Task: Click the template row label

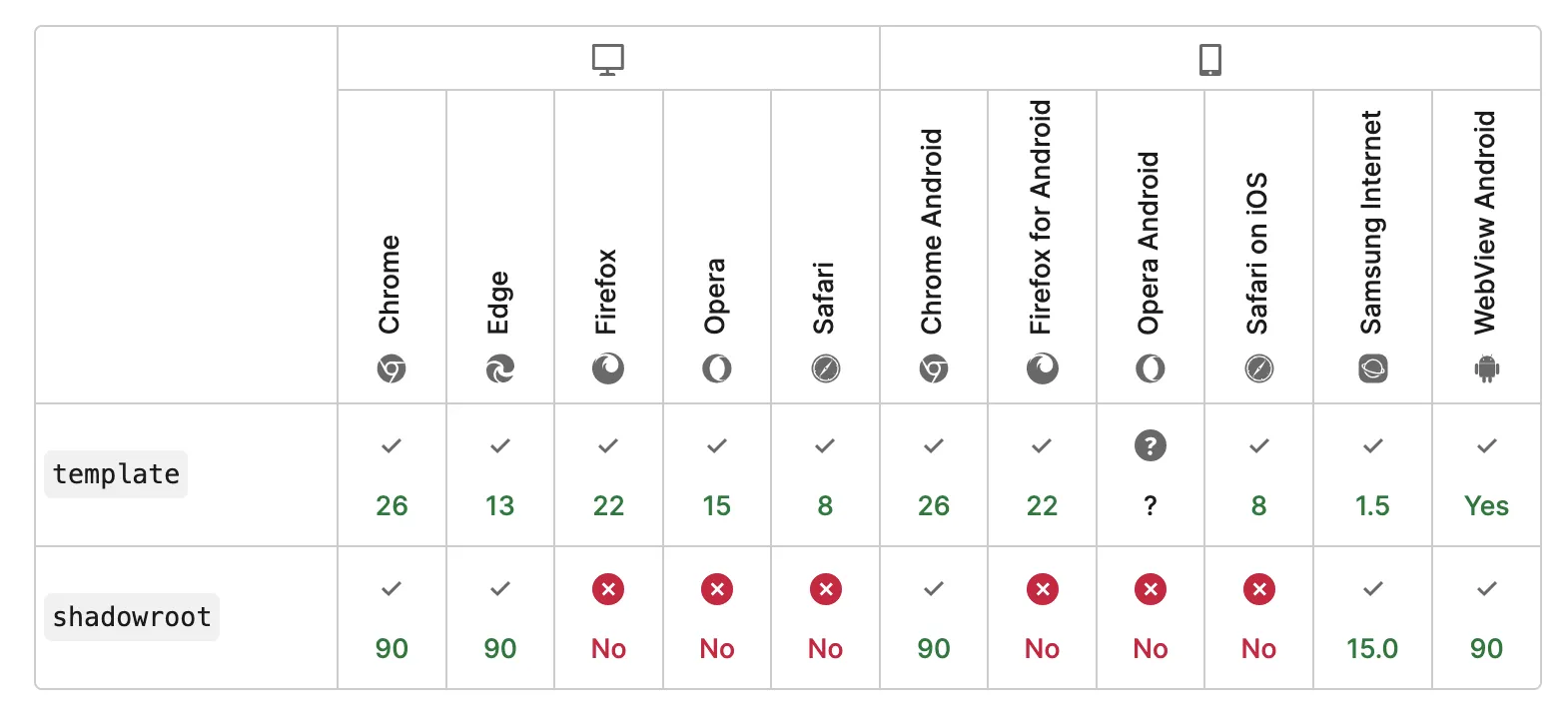Action: [x=116, y=474]
